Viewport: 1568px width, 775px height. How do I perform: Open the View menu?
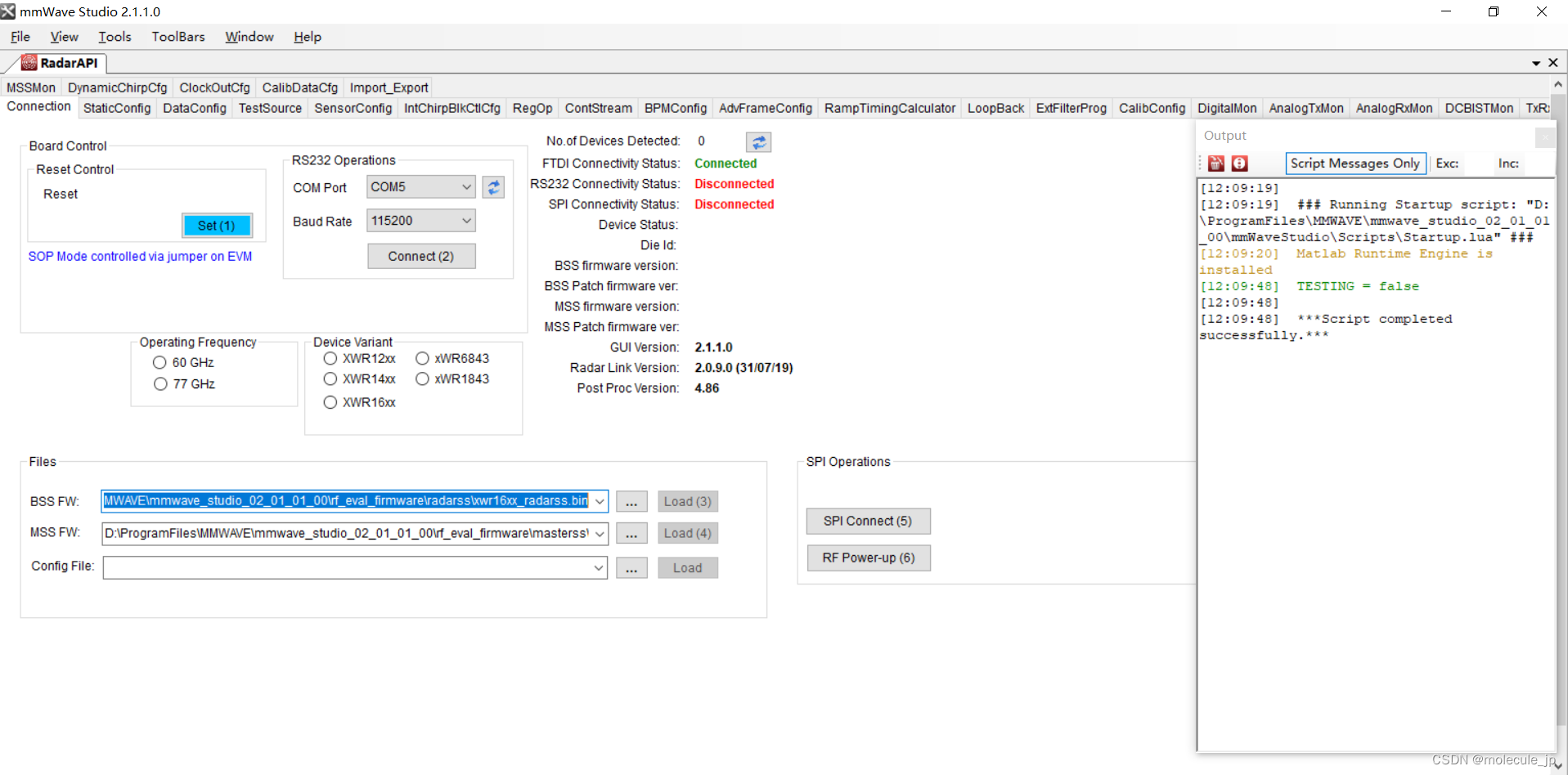[x=64, y=37]
